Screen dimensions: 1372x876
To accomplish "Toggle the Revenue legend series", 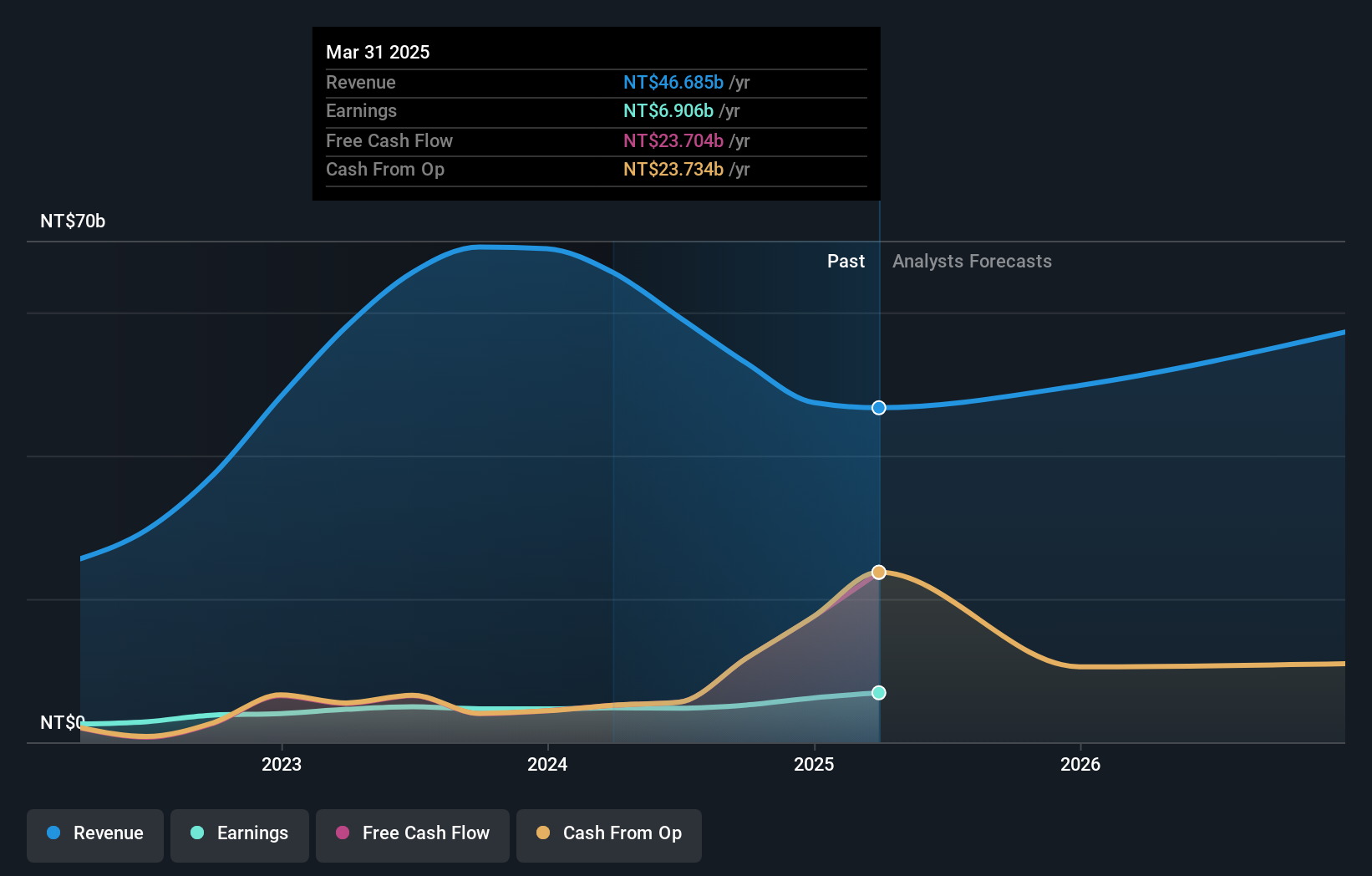I will (95, 835).
